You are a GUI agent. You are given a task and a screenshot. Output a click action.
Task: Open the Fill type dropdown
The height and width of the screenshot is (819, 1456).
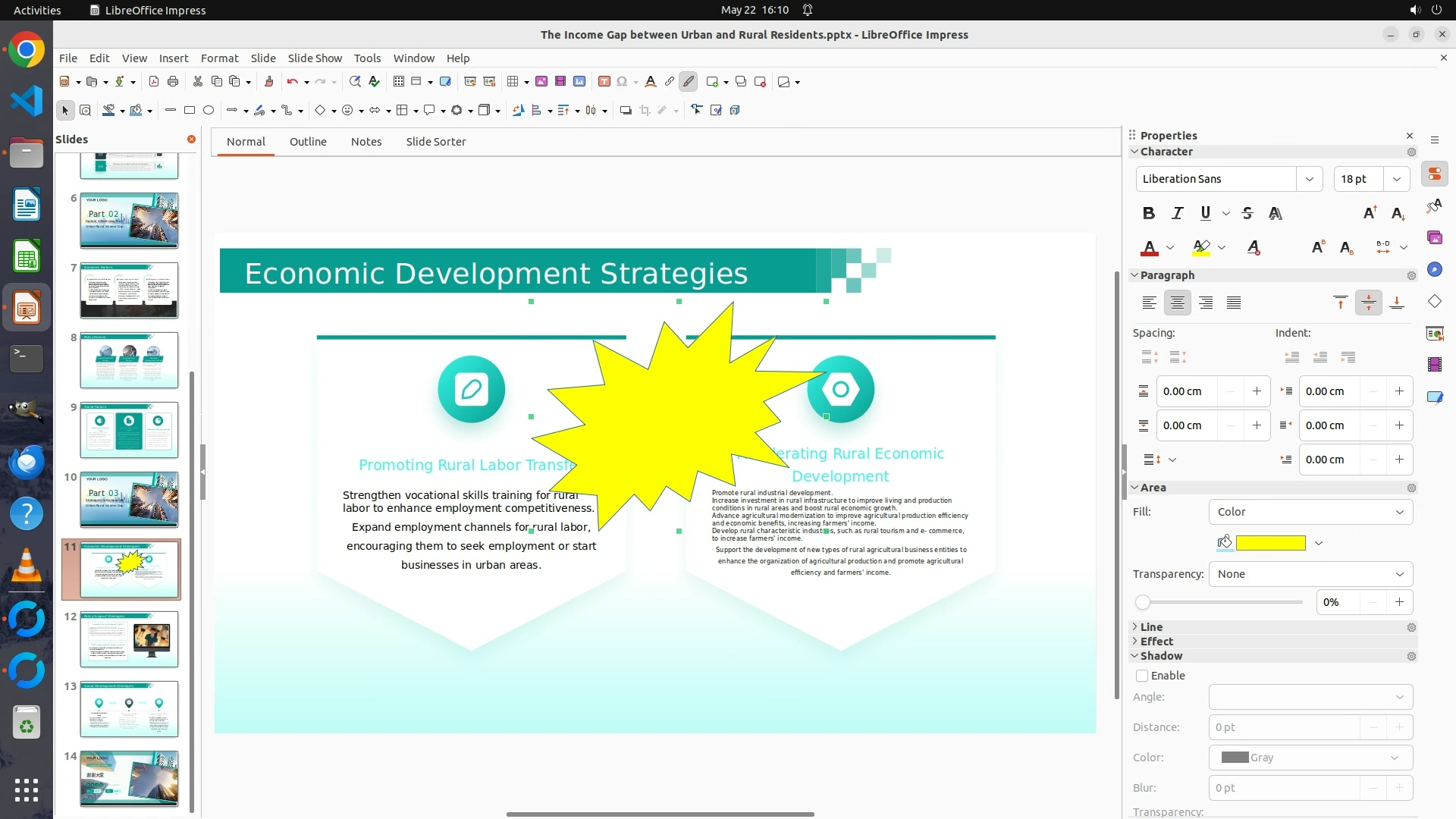click(1310, 512)
